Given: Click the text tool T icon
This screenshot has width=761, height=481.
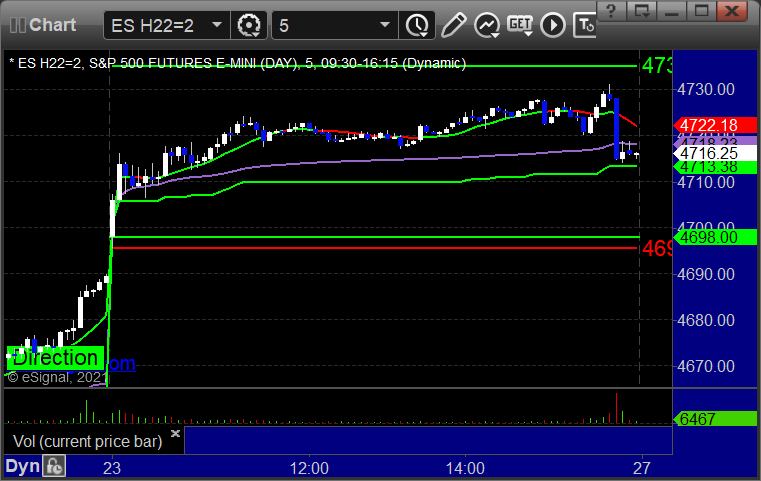Looking at the screenshot, I should 585,25.
